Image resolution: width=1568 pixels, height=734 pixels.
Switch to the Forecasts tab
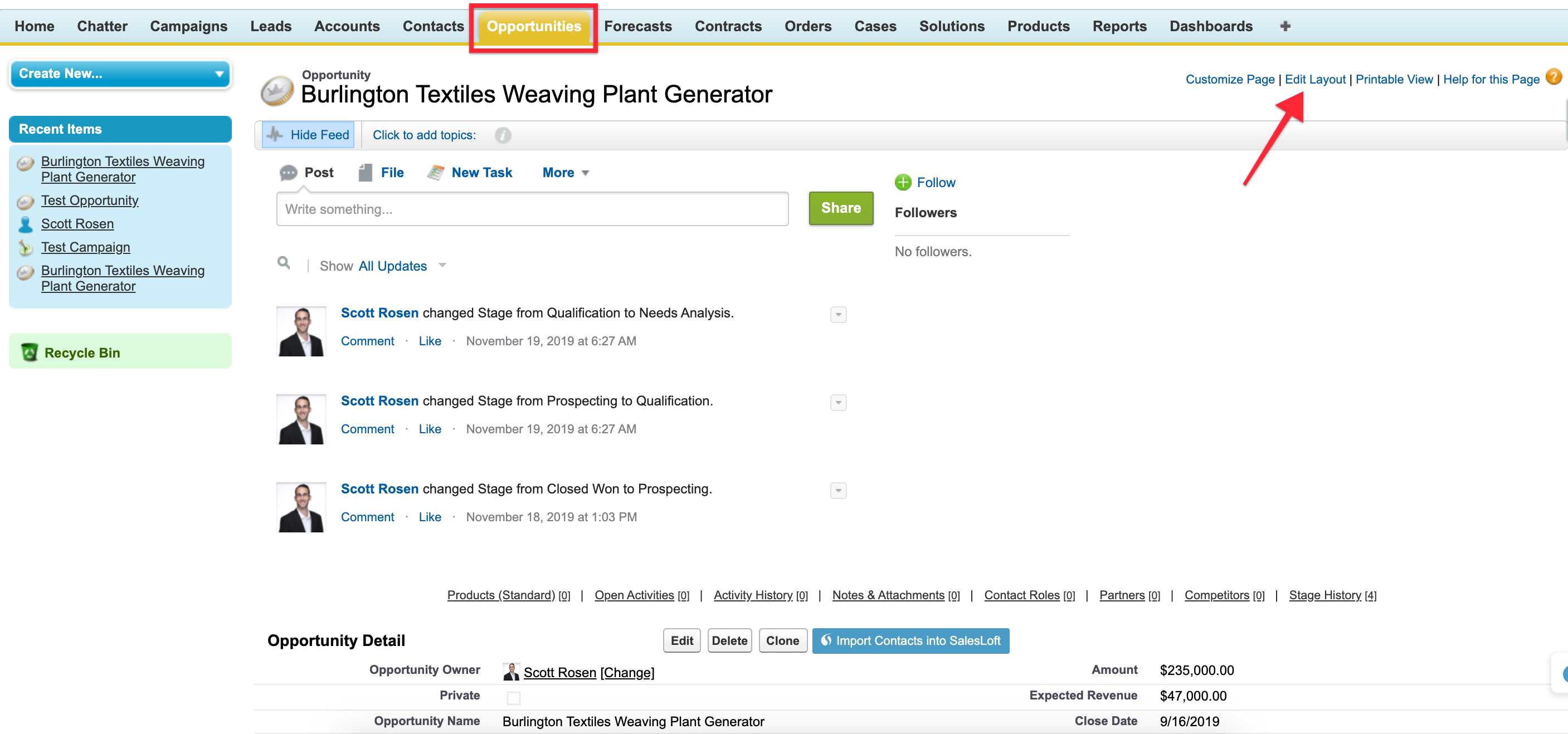638,26
